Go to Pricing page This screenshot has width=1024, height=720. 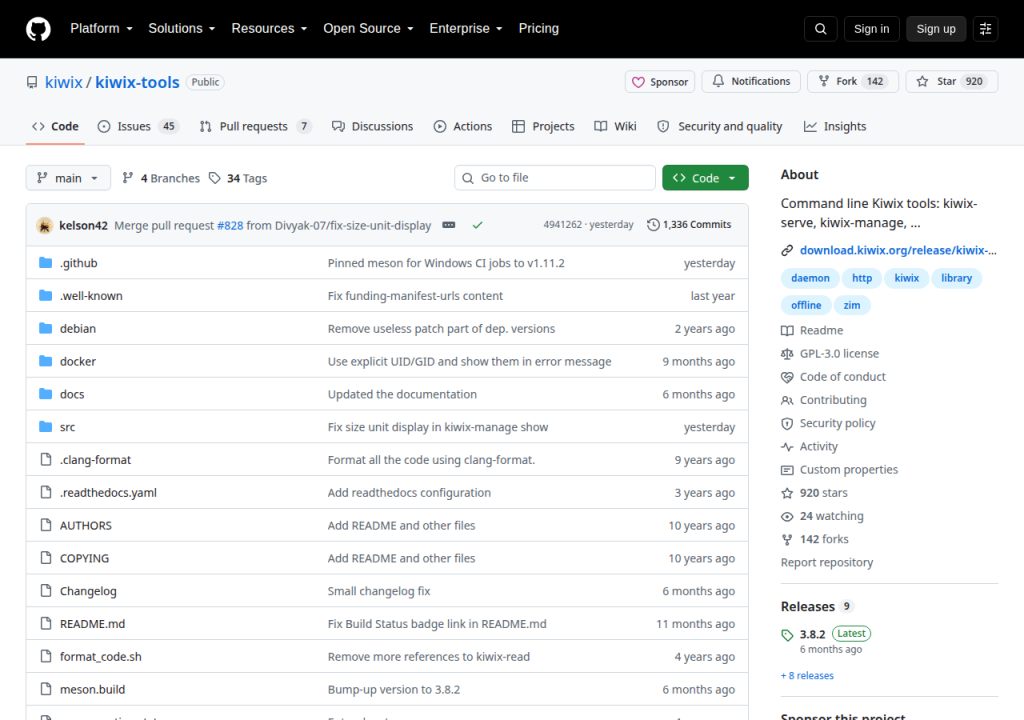[x=538, y=29]
